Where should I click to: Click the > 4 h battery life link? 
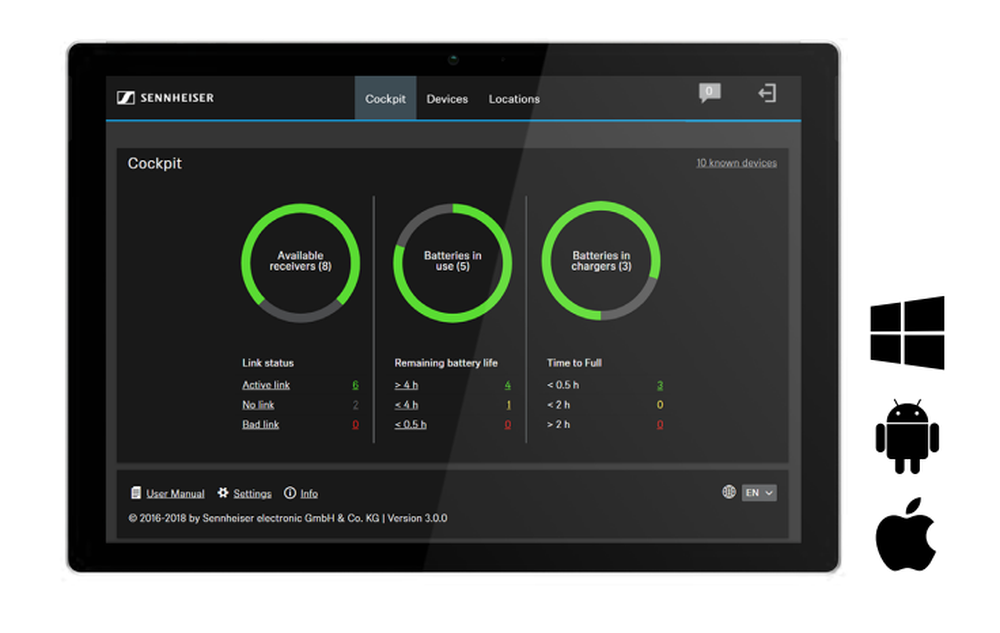click(407, 385)
